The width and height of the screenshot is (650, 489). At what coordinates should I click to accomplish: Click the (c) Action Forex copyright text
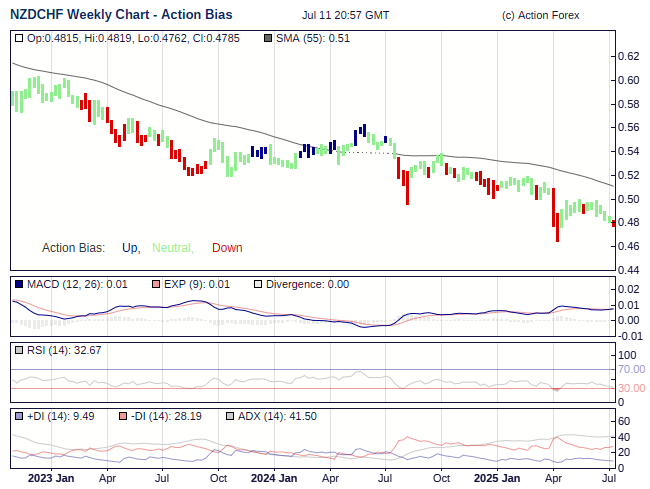click(x=548, y=16)
